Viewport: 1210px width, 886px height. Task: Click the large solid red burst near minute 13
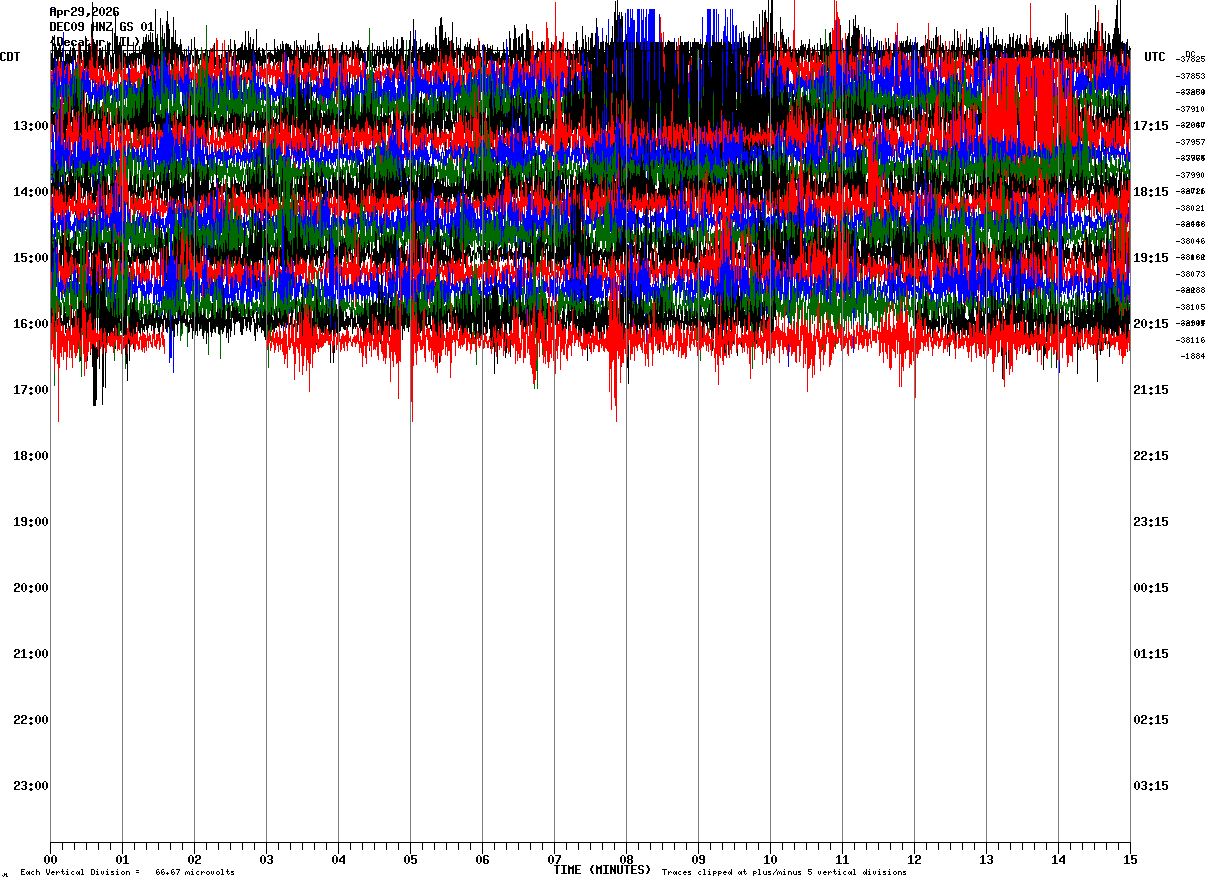click(x=1020, y=100)
